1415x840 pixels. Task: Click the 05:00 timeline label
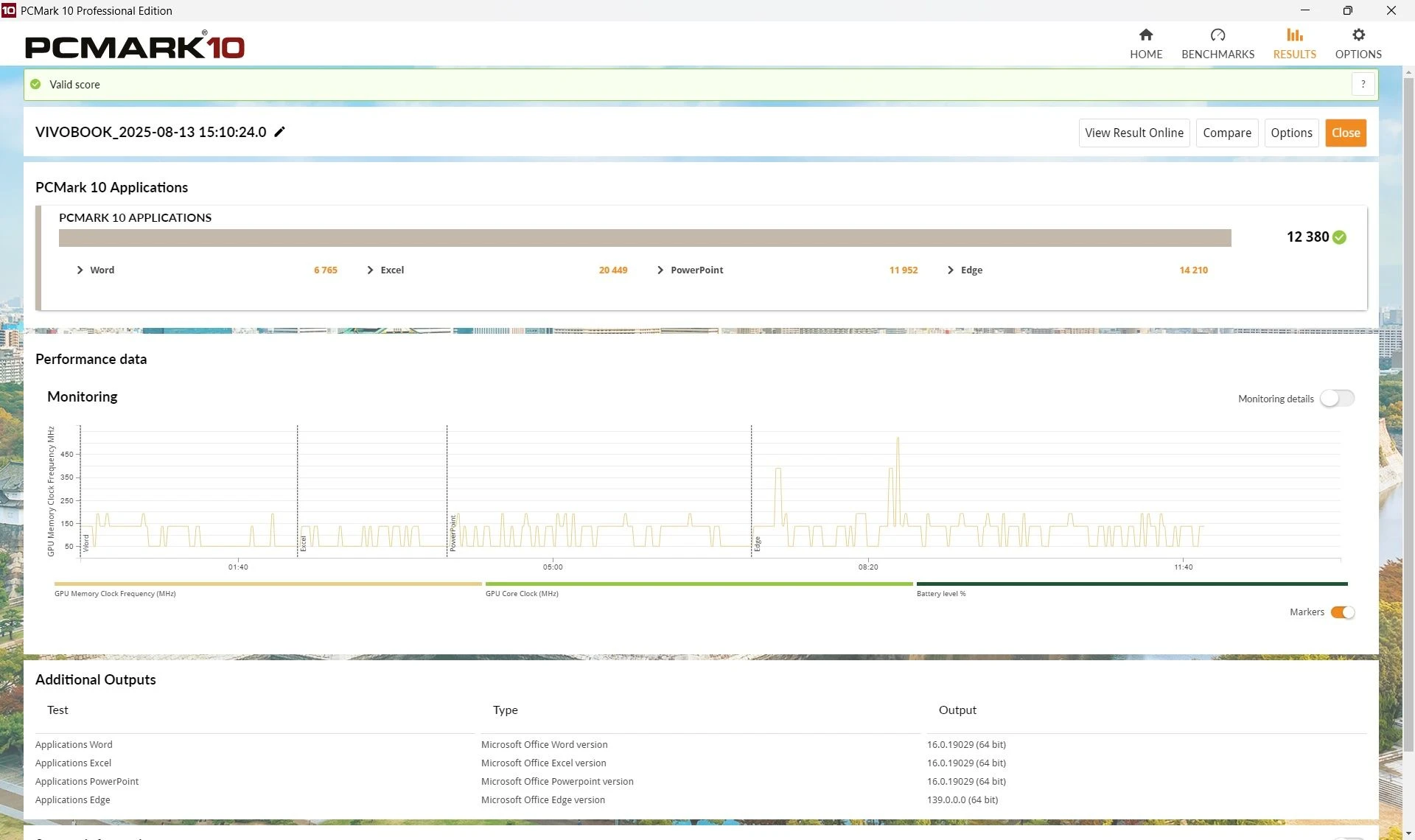coord(553,567)
